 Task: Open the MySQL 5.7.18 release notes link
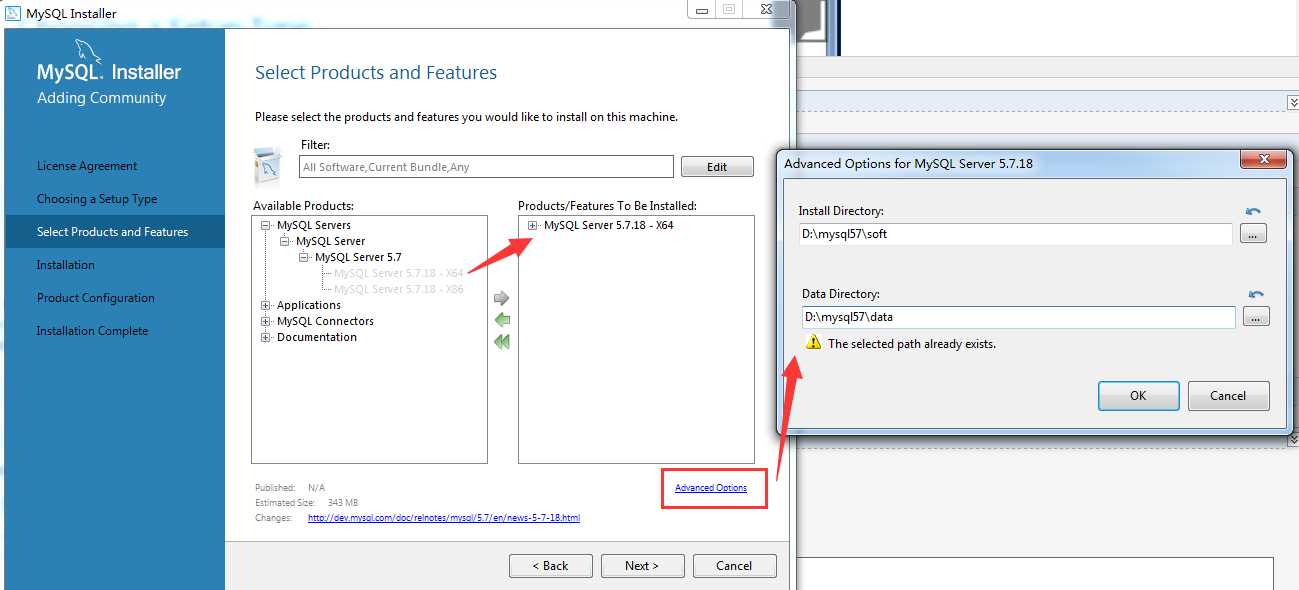pos(444,518)
